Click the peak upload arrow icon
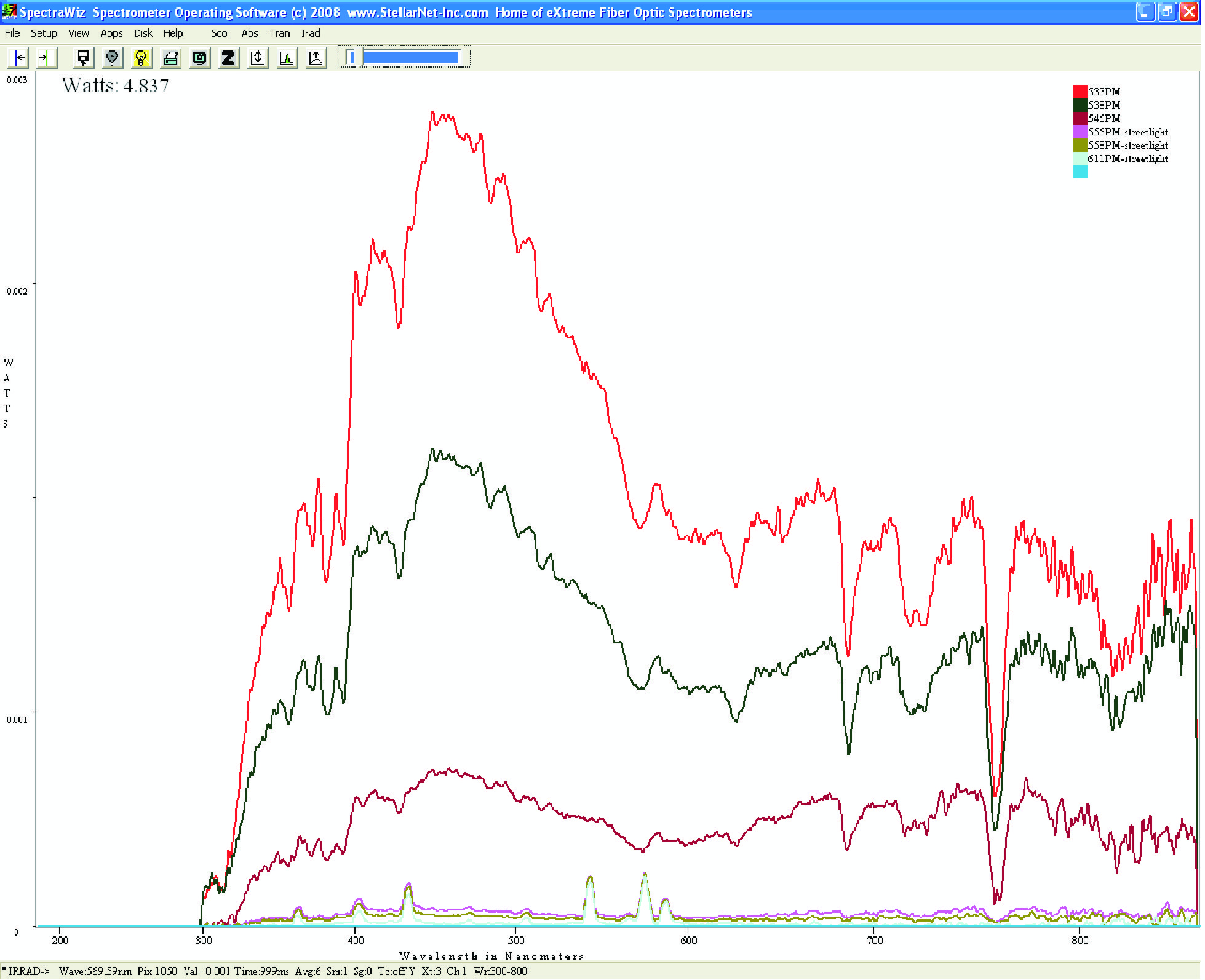Viewport: 1205px width, 980px height. [316, 58]
